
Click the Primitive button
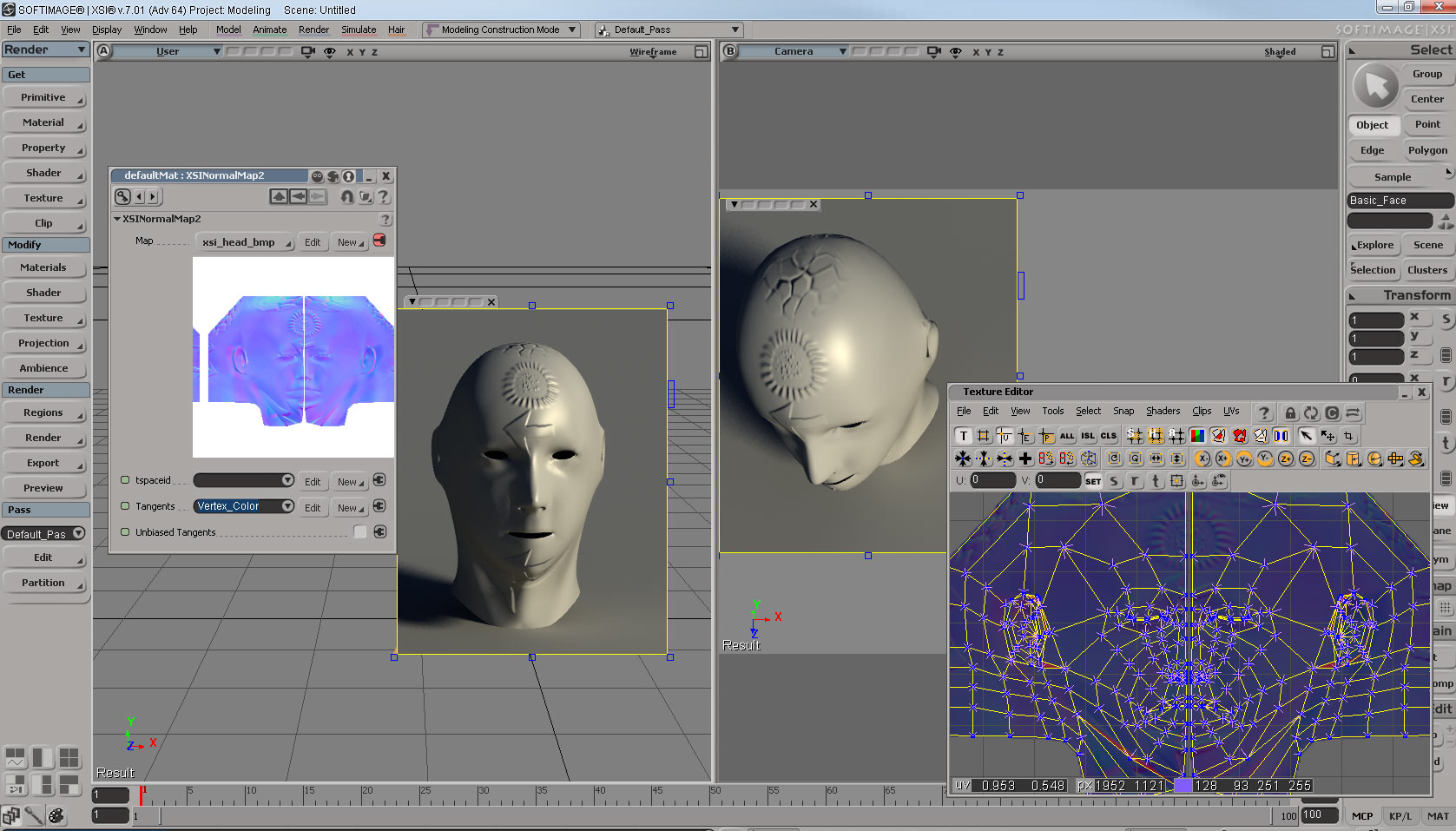click(x=43, y=97)
